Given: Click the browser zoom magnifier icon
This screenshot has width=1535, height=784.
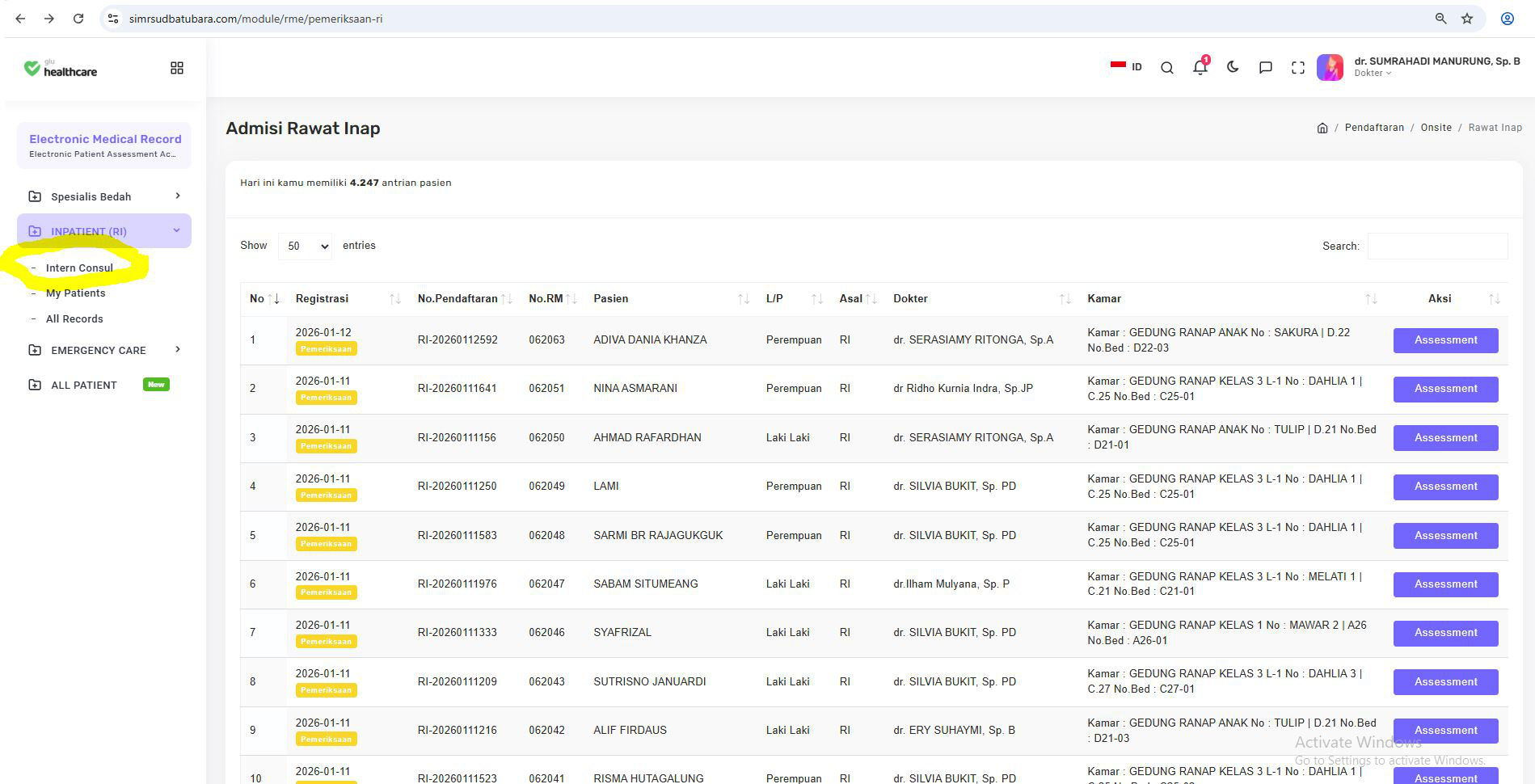Looking at the screenshot, I should click(x=1440, y=19).
